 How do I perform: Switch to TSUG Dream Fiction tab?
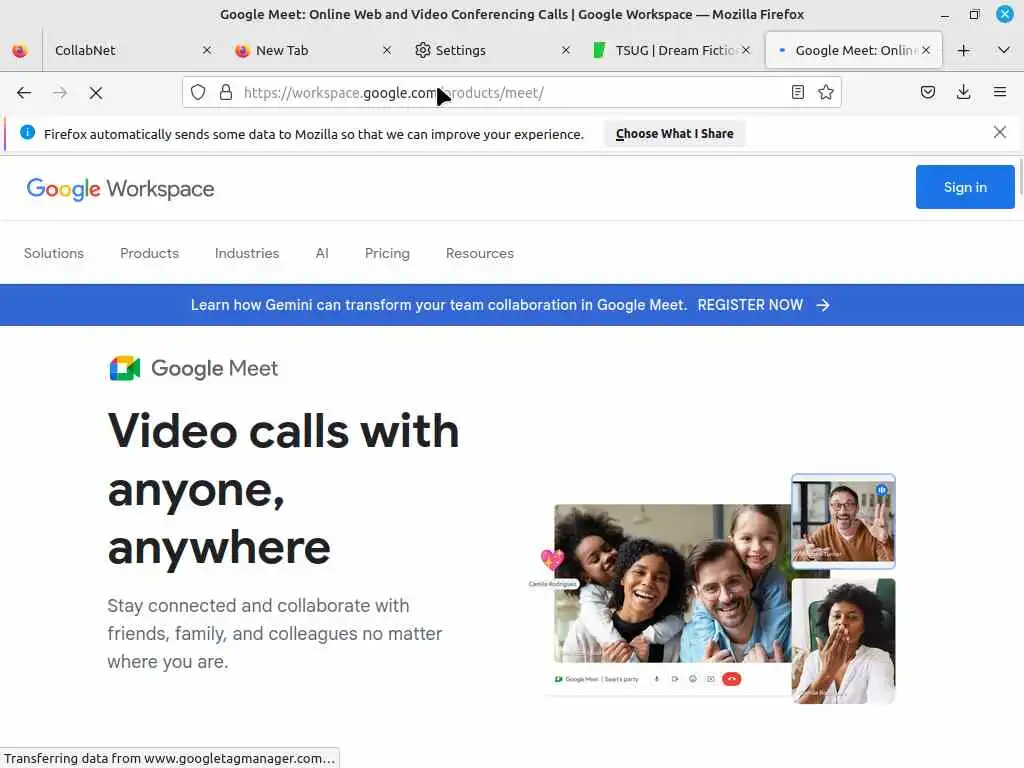[671, 50]
